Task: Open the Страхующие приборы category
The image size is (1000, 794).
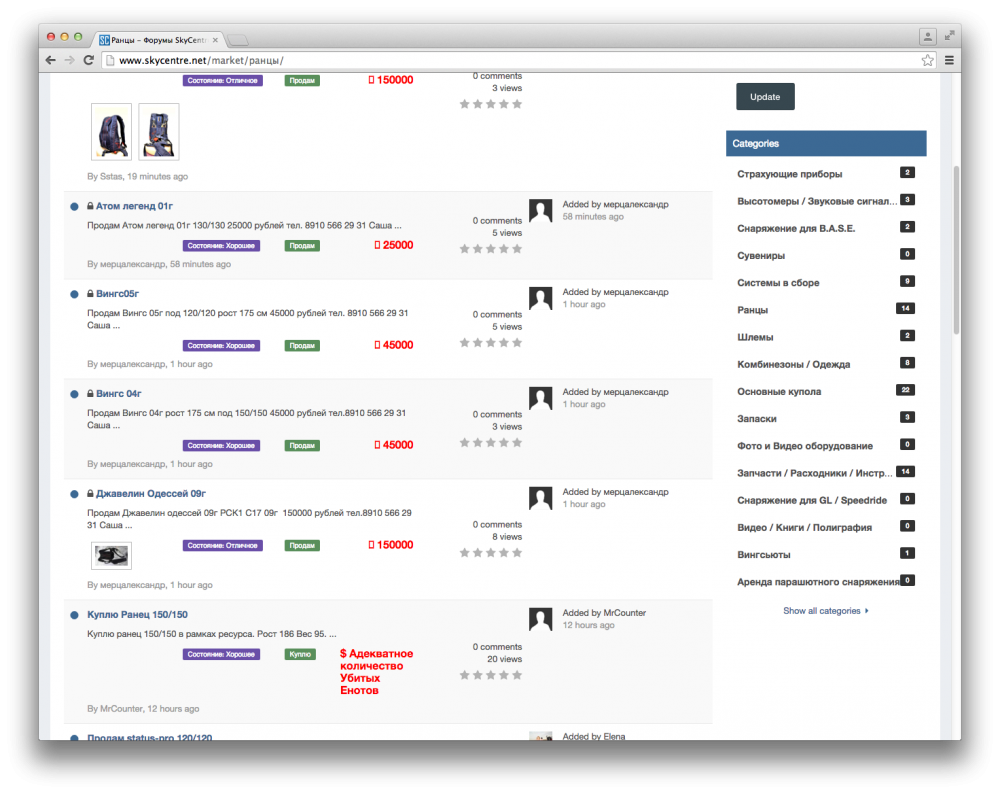Action: (x=790, y=174)
